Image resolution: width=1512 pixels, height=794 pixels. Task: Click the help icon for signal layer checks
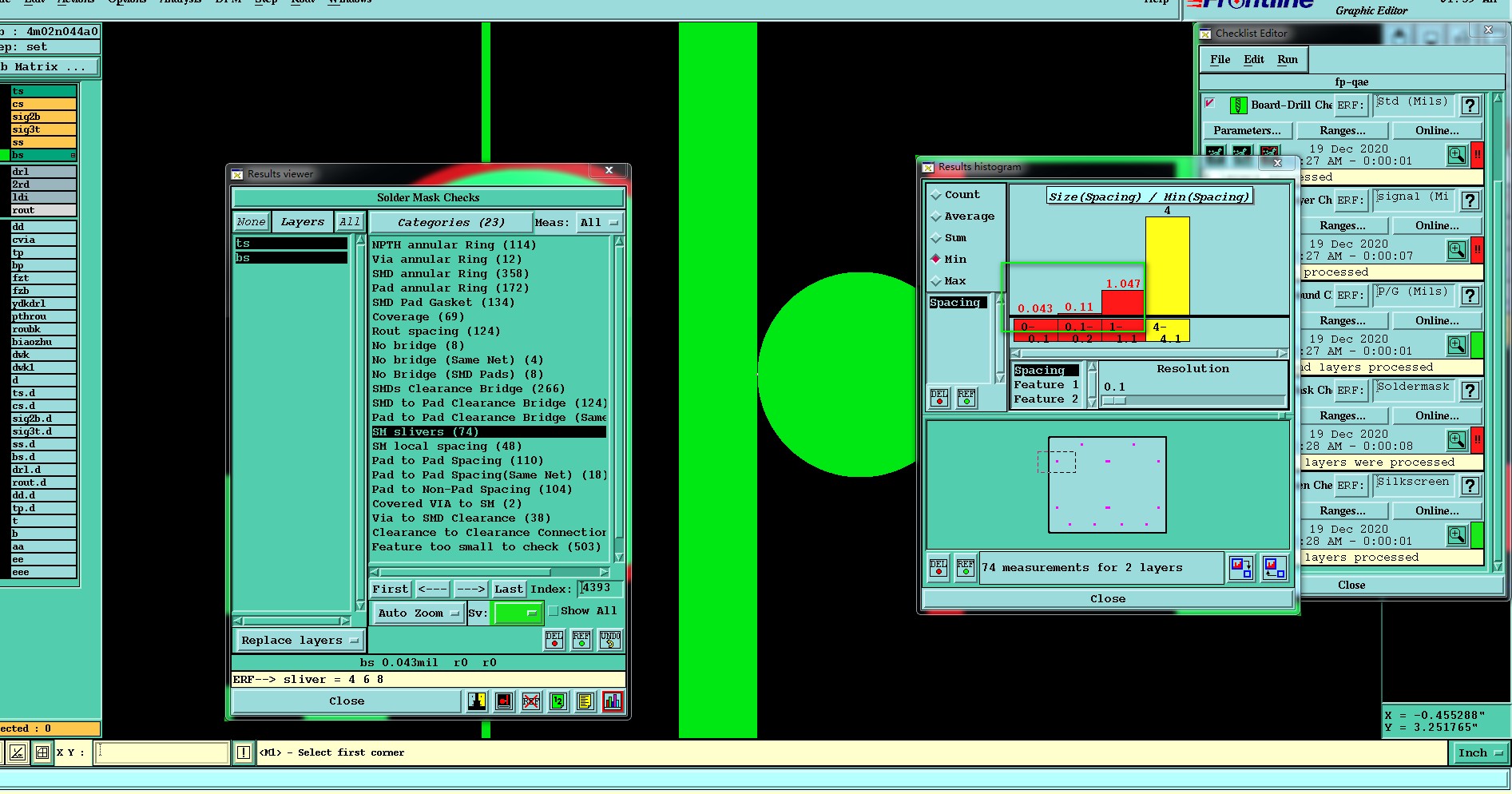tap(1470, 200)
